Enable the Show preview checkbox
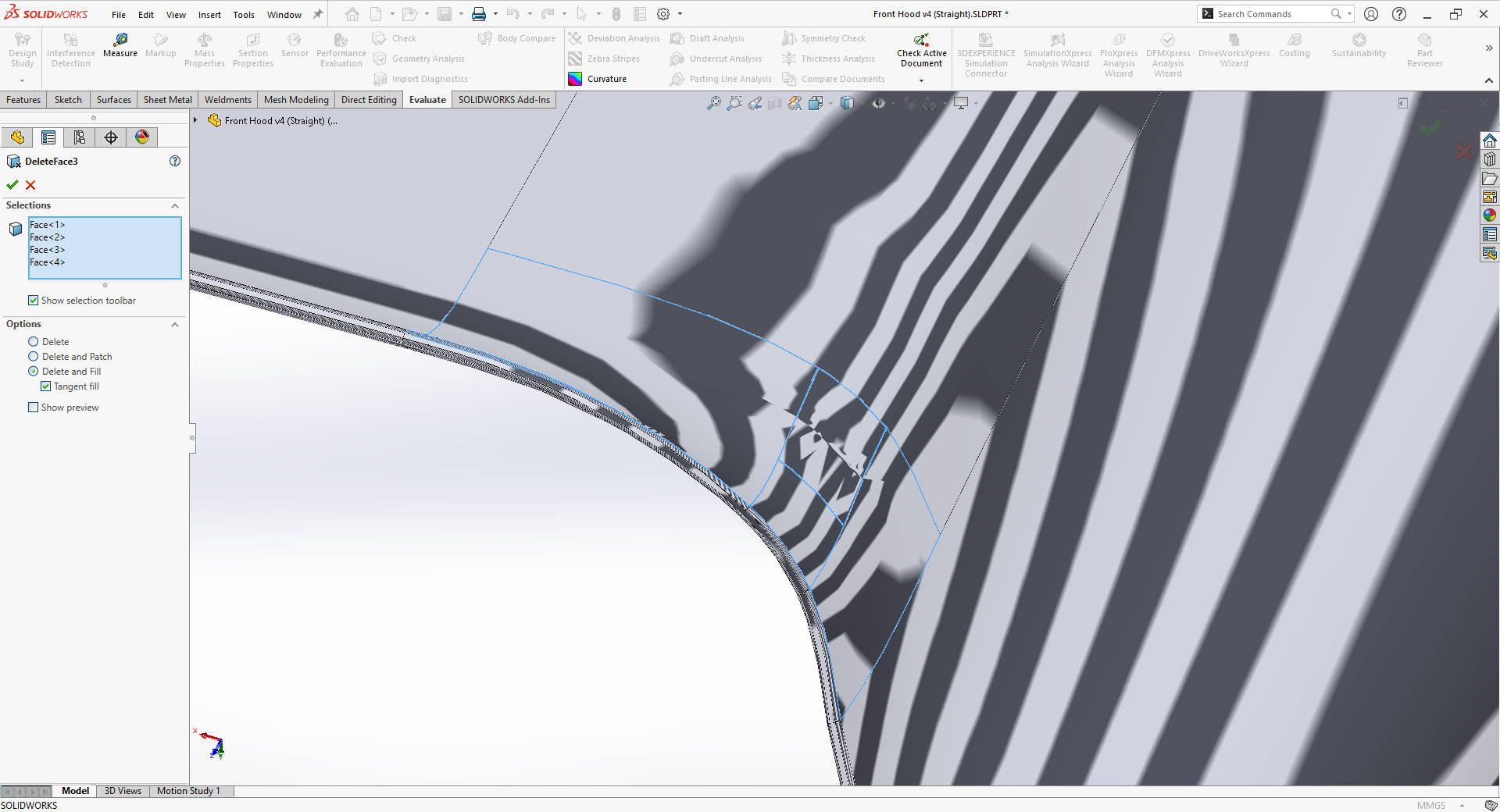The width and height of the screenshot is (1500, 812). point(34,407)
